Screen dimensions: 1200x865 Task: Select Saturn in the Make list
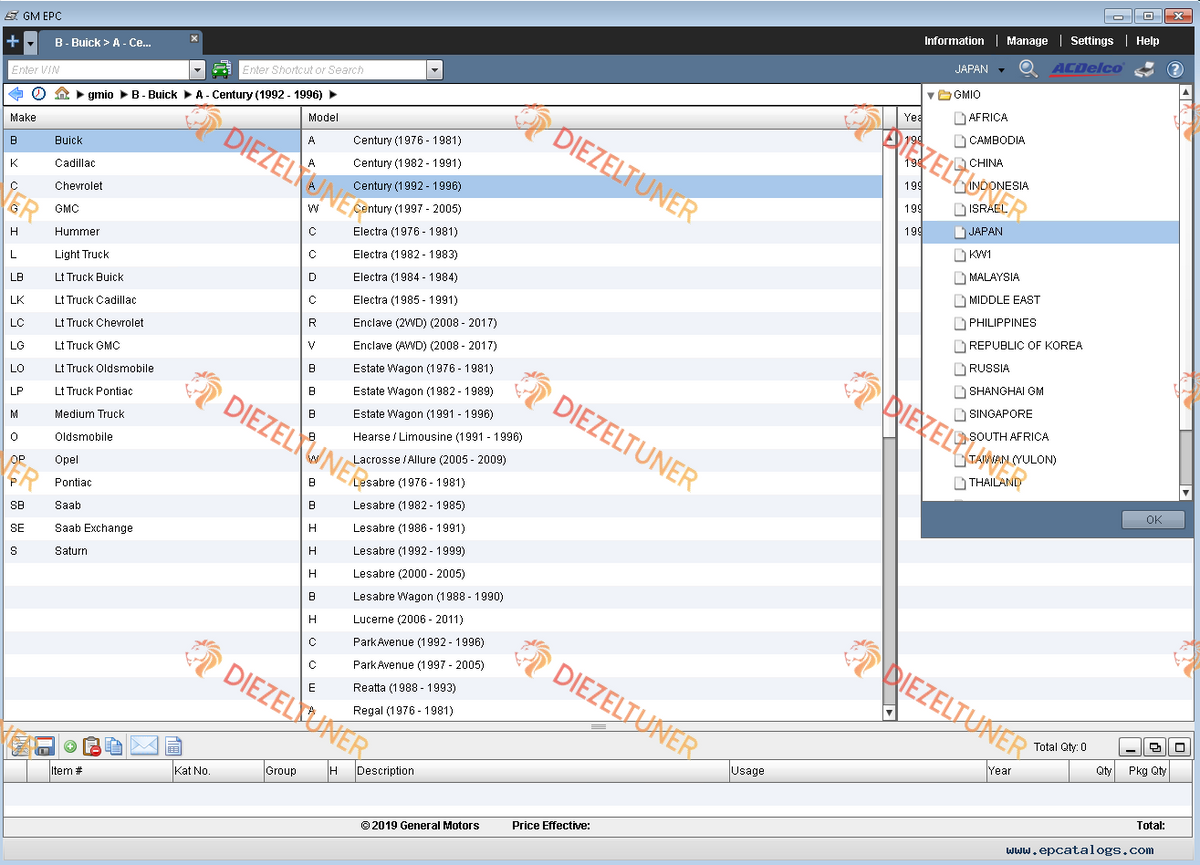coord(152,551)
